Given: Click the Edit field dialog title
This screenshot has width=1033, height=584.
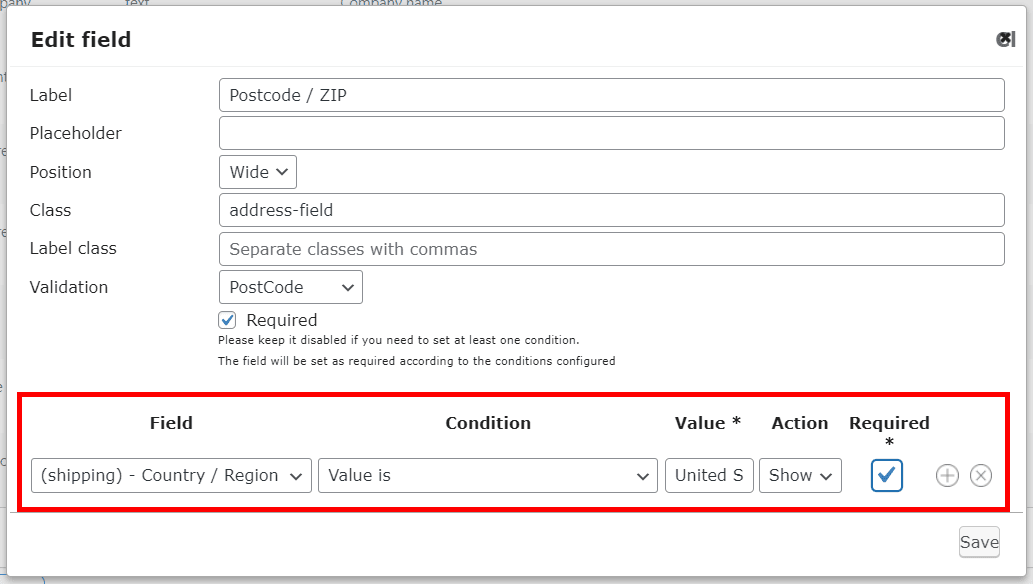Looking at the screenshot, I should coord(81,40).
